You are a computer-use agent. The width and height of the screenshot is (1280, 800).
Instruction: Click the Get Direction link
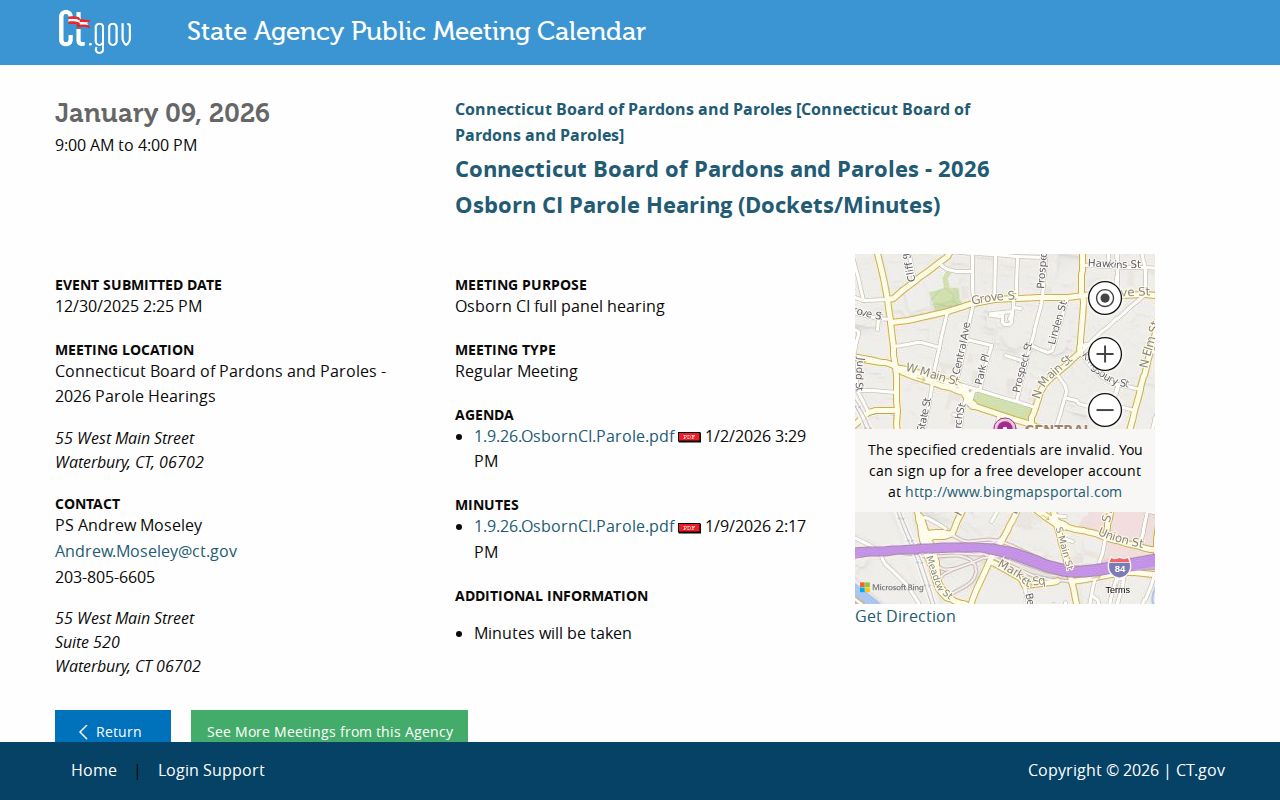pos(905,616)
